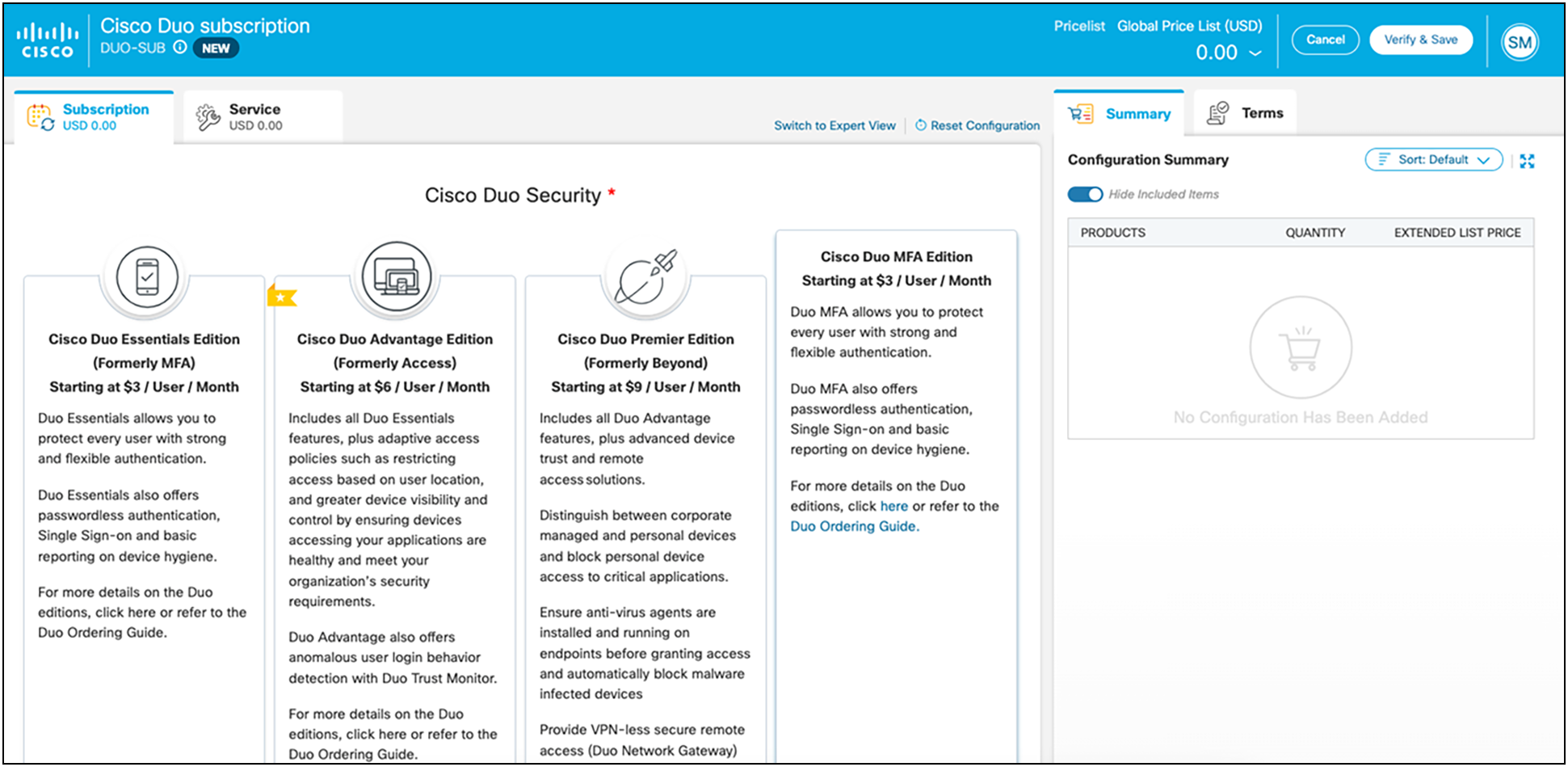
Task: Click the Global Price List (USD) text
Action: (1189, 26)
